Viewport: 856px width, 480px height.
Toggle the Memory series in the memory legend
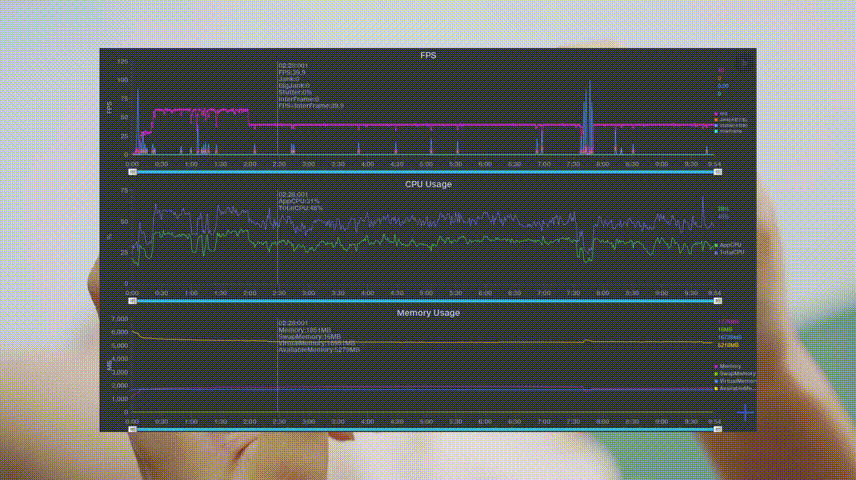[728, 367]
